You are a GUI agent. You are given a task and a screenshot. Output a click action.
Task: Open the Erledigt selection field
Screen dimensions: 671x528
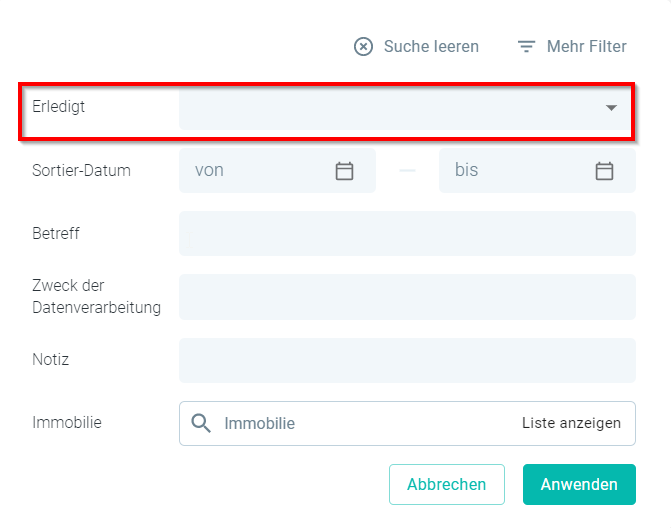click(404, 107)
